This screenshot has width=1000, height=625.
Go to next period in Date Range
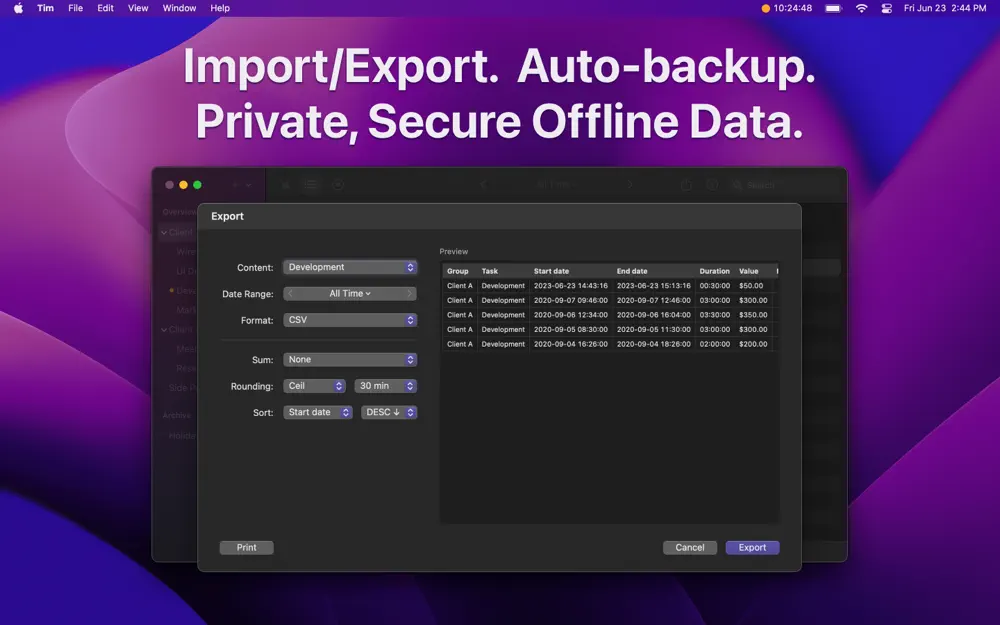(409, 293)
